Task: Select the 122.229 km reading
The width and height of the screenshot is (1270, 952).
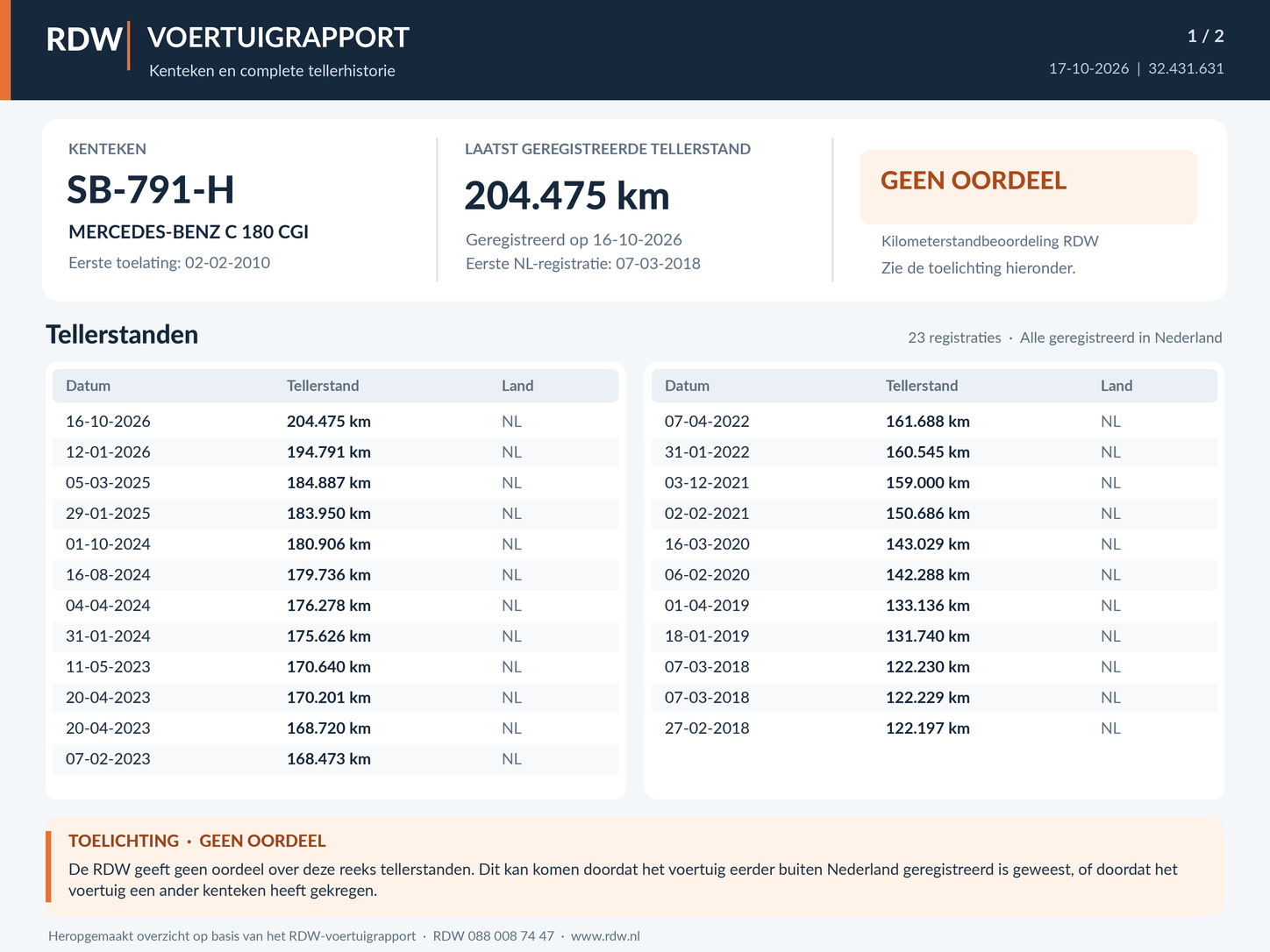Action: click(x=928, y=698)
